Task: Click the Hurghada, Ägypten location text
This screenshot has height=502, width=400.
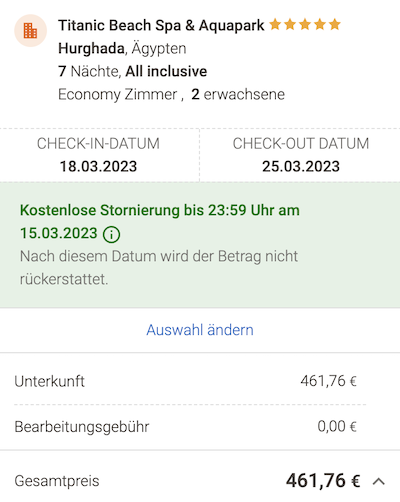Action: pos(122,48)
